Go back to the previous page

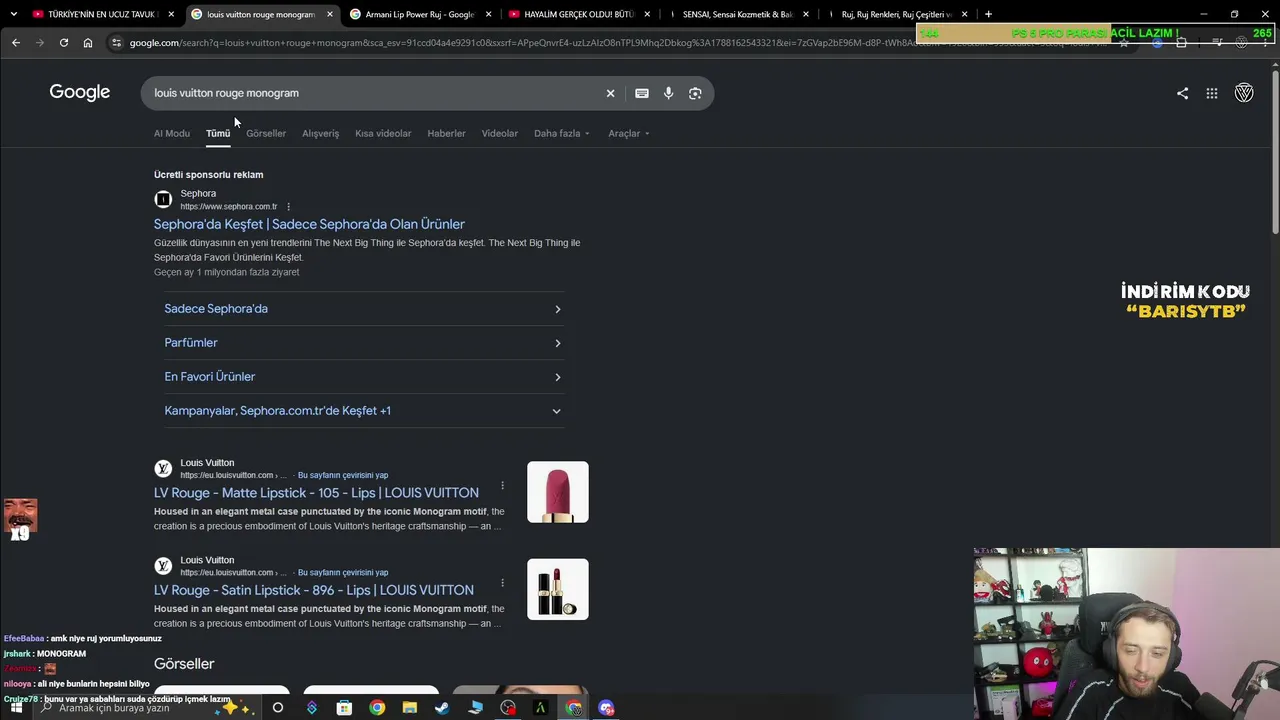coord(16,42)
